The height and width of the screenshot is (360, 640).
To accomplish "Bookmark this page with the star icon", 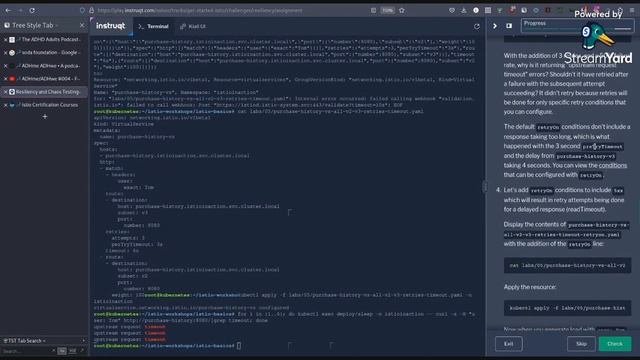I will 402,10.
